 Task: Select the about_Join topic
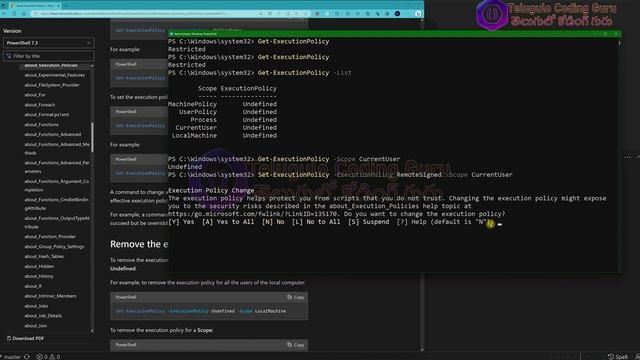[x=36, y=326]
